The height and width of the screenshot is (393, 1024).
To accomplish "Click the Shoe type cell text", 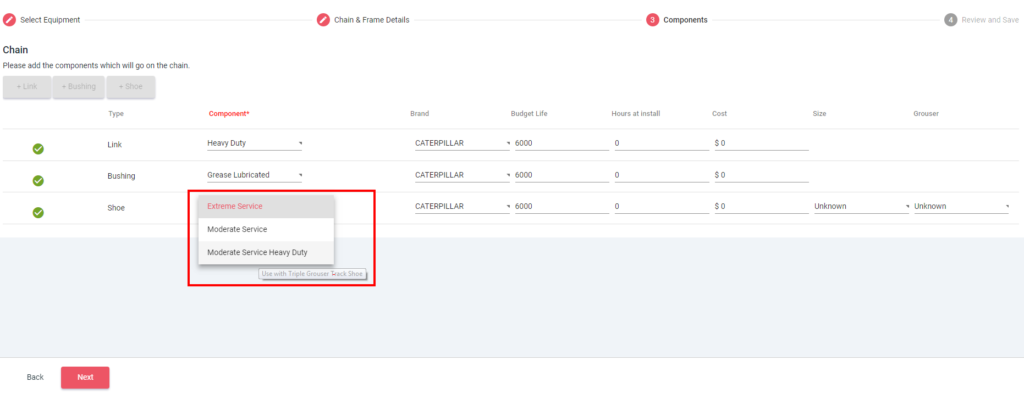I will (116, 208).
